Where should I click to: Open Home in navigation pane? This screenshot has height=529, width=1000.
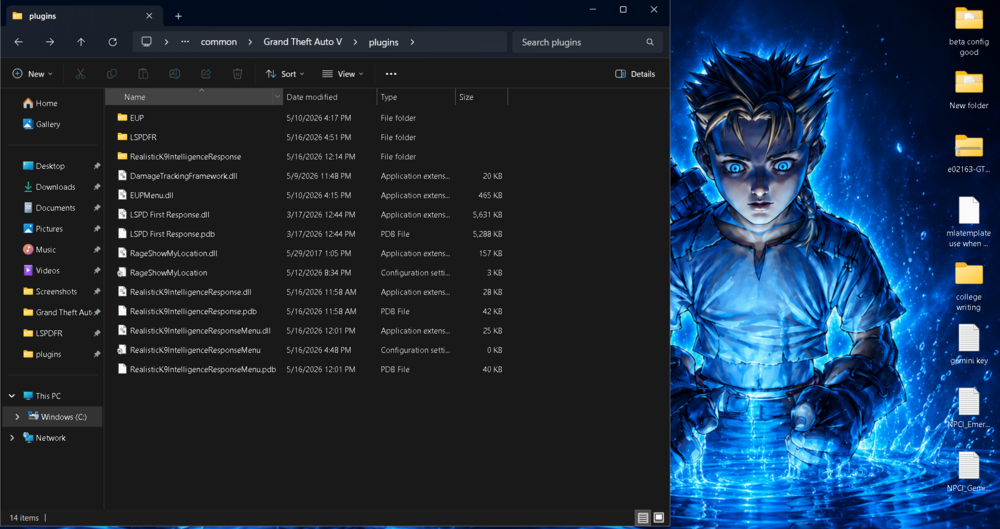click(40, 103)
